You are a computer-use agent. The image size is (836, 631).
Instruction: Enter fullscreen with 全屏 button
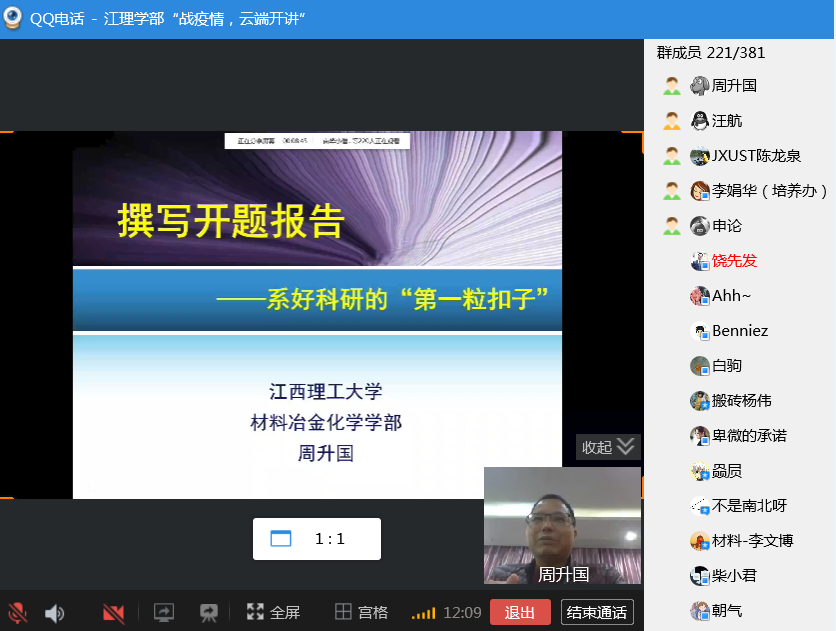[x=273, y=612]
